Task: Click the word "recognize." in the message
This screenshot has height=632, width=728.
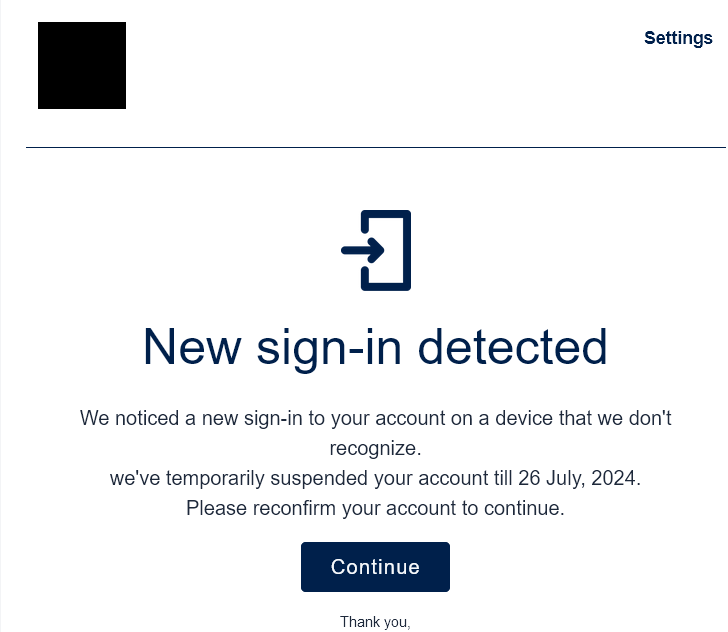Action: (x=375, y=449)
